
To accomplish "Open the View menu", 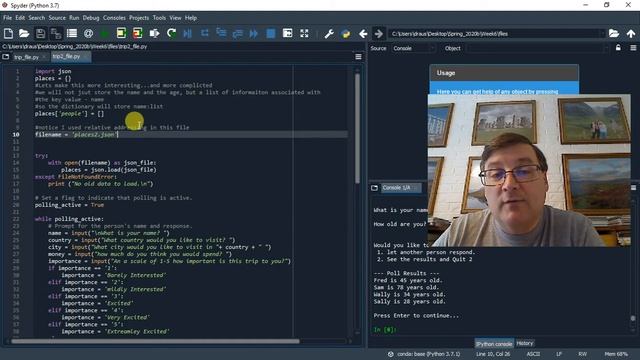I will [175, 18].
